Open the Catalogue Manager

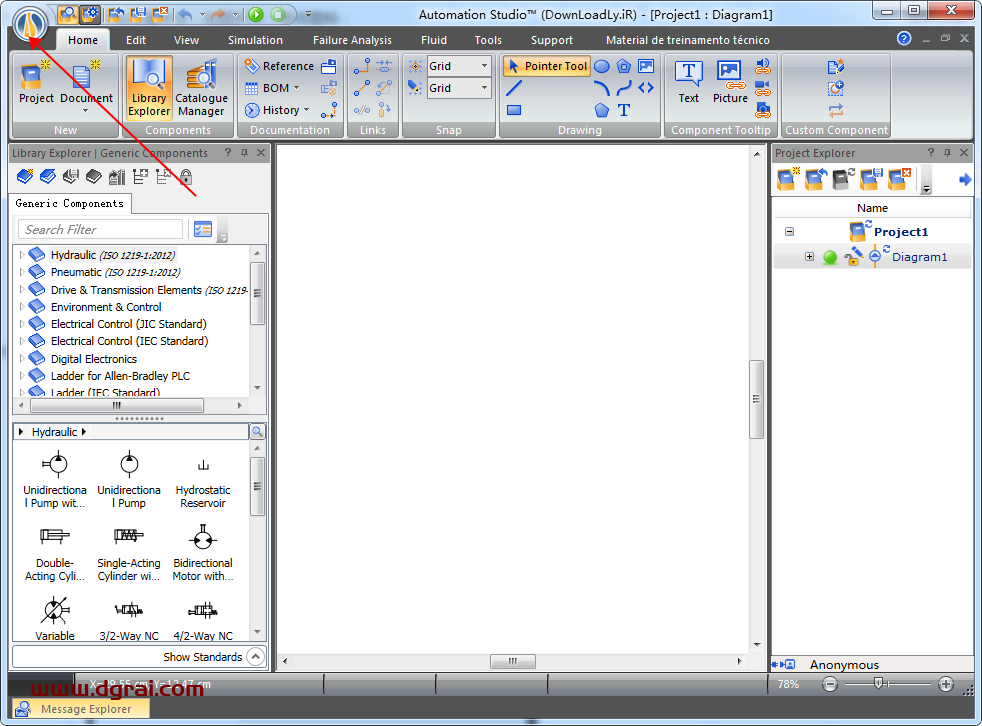point(201,87)
